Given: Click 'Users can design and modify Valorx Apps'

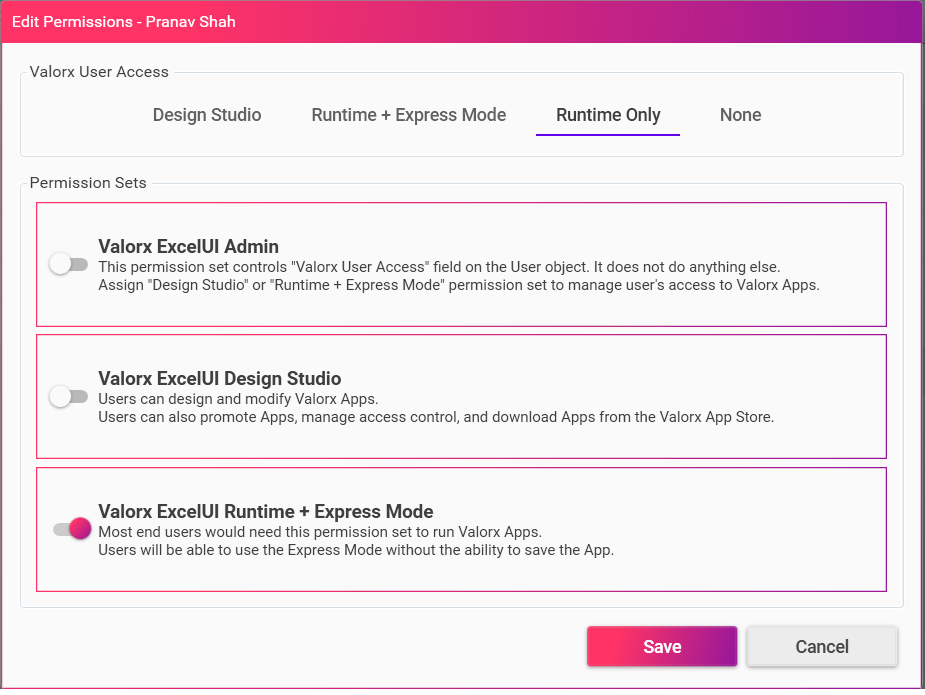Looking at the screenshot, I should [238, 399].
